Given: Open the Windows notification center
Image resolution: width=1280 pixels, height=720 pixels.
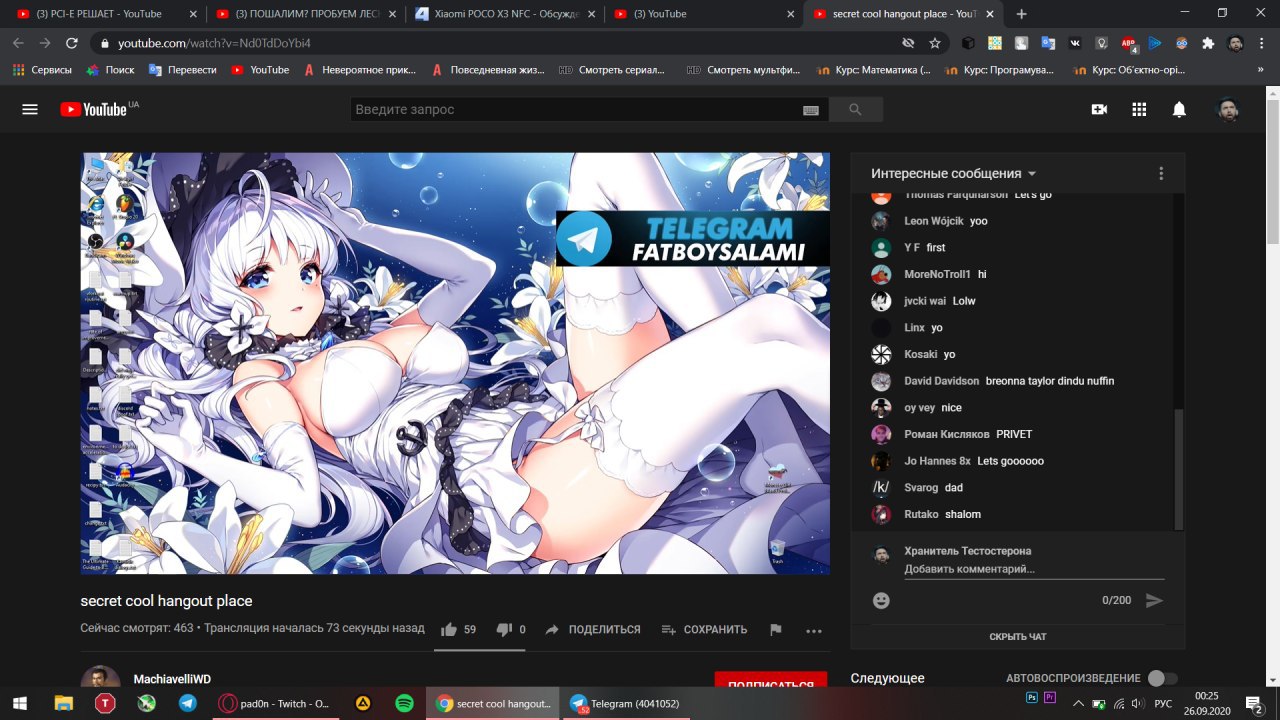Looking at the screenshot, I should 1254,703.
